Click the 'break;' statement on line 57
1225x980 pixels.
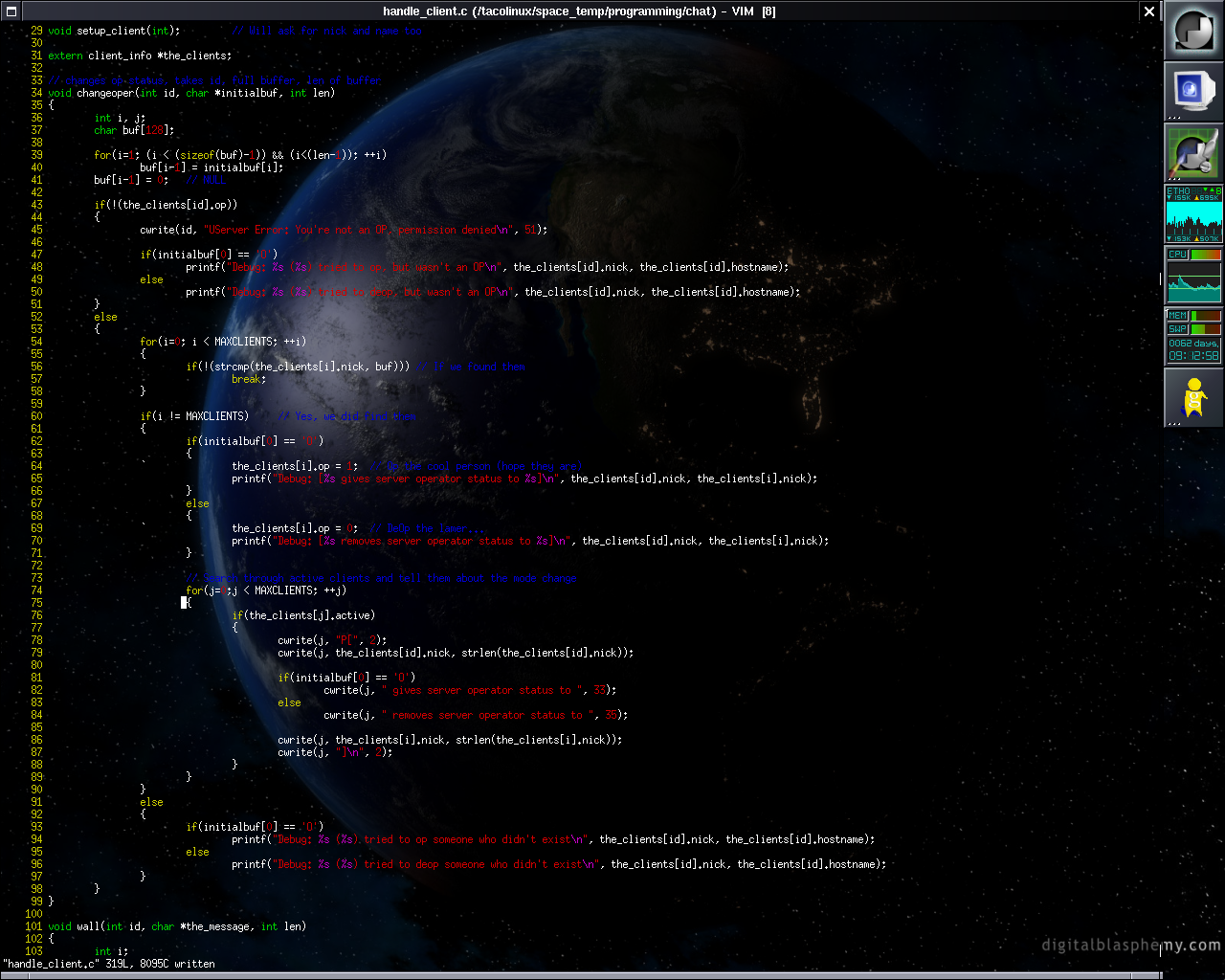249,379
